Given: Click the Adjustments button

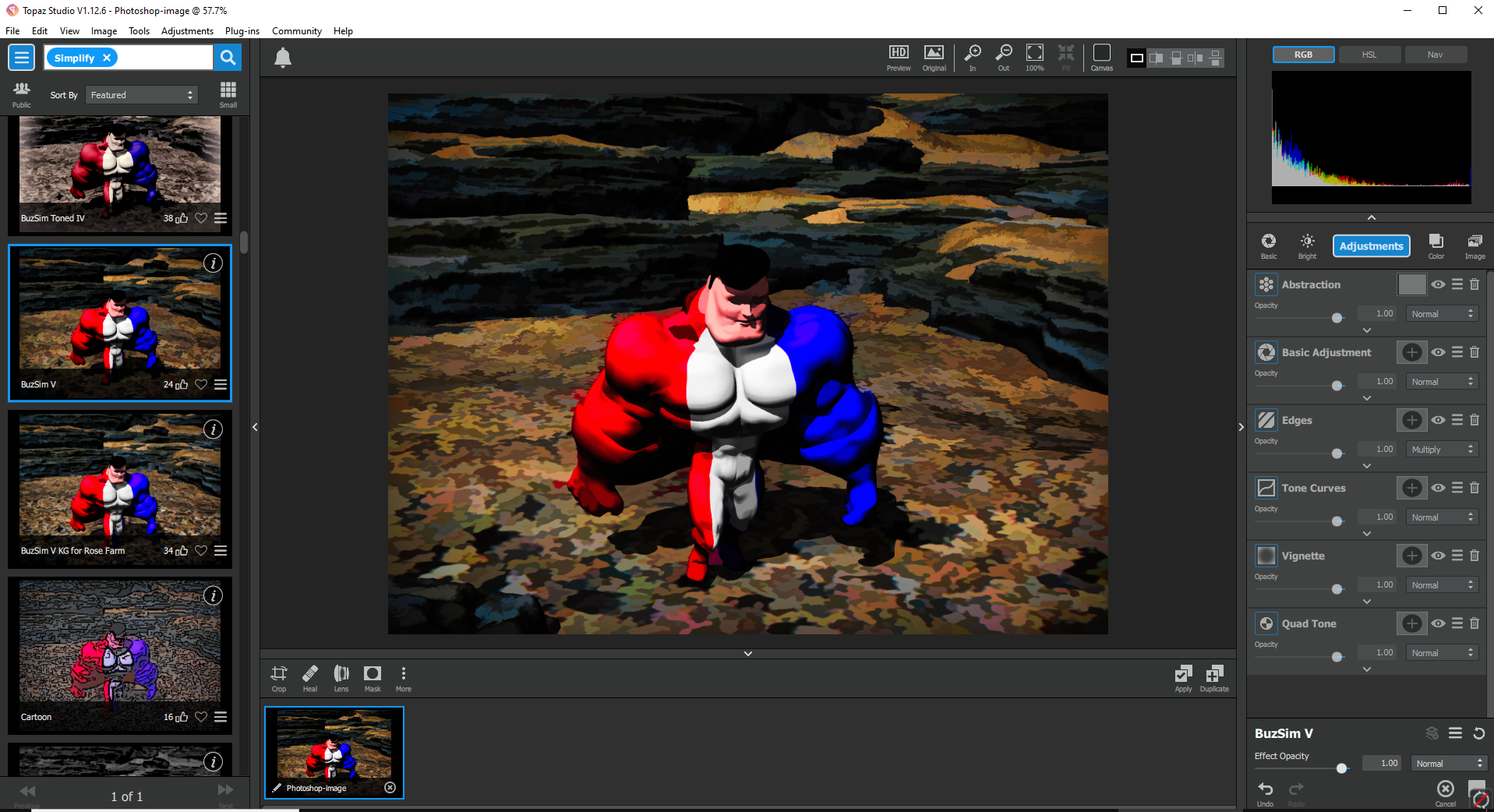Looking at the screenshot, I should pos(1372,246).
